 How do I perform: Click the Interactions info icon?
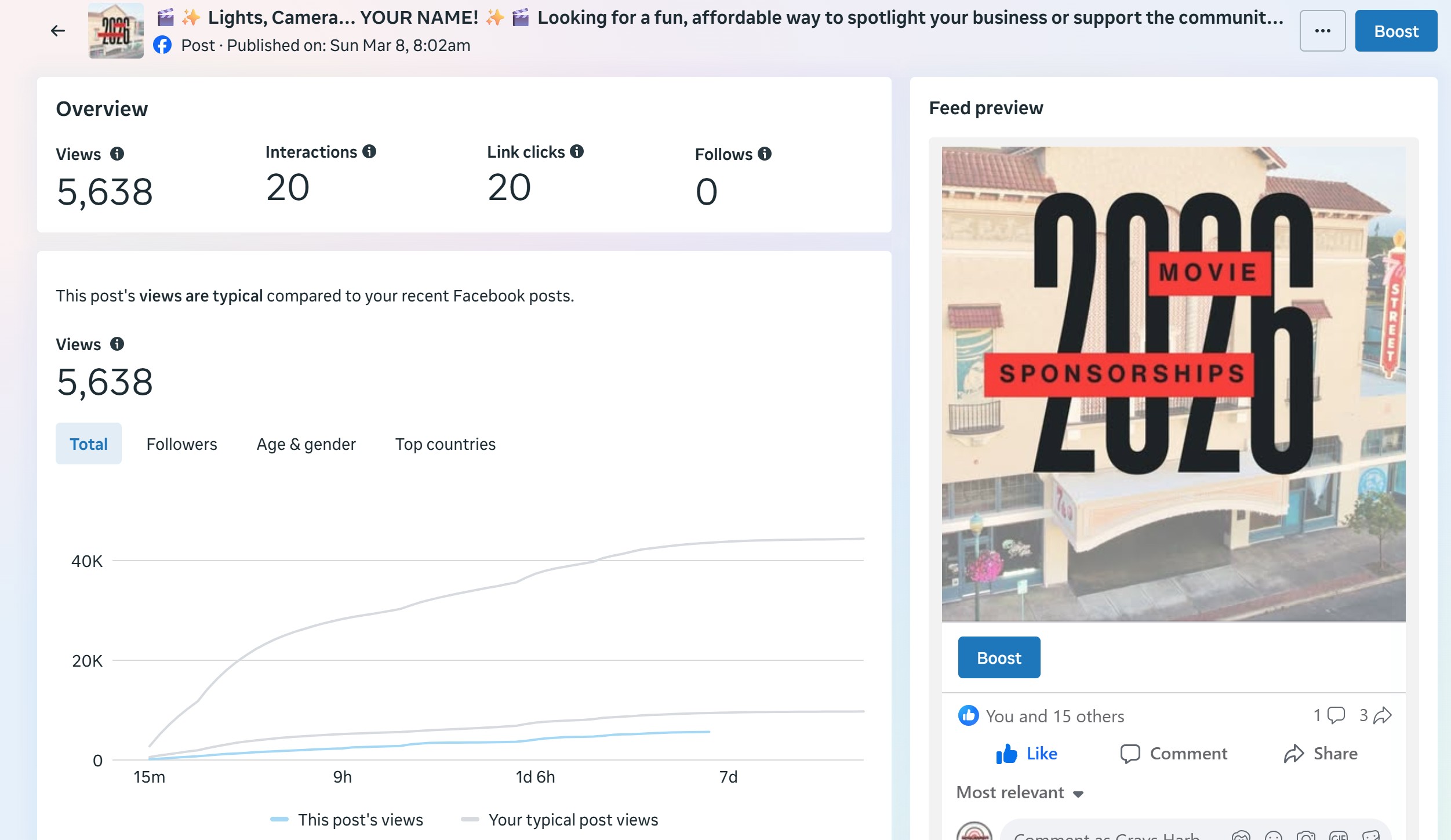click(369, 151)
